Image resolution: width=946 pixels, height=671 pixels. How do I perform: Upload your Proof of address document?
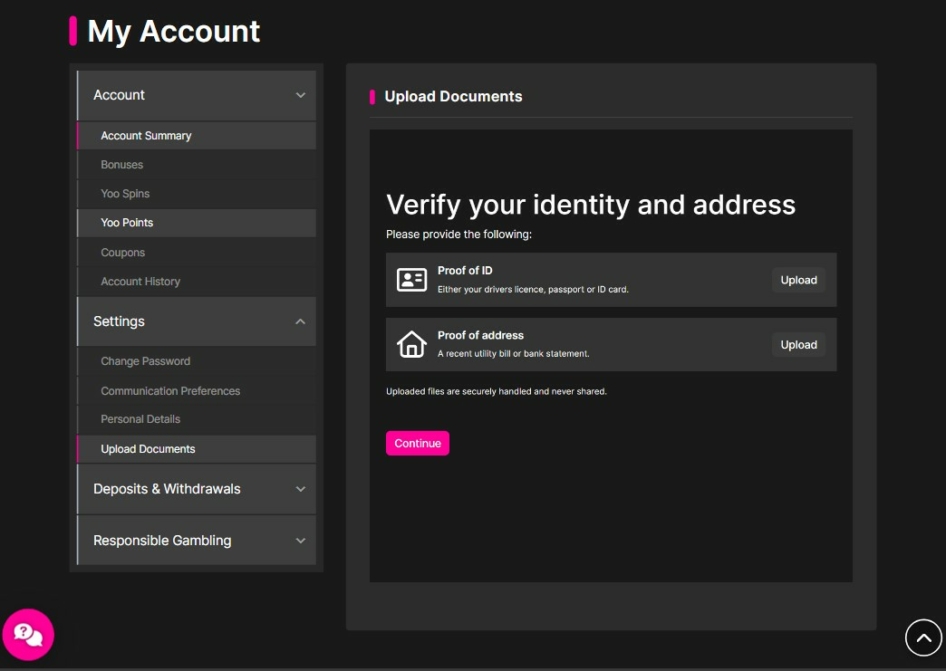(x=798, y=344)
